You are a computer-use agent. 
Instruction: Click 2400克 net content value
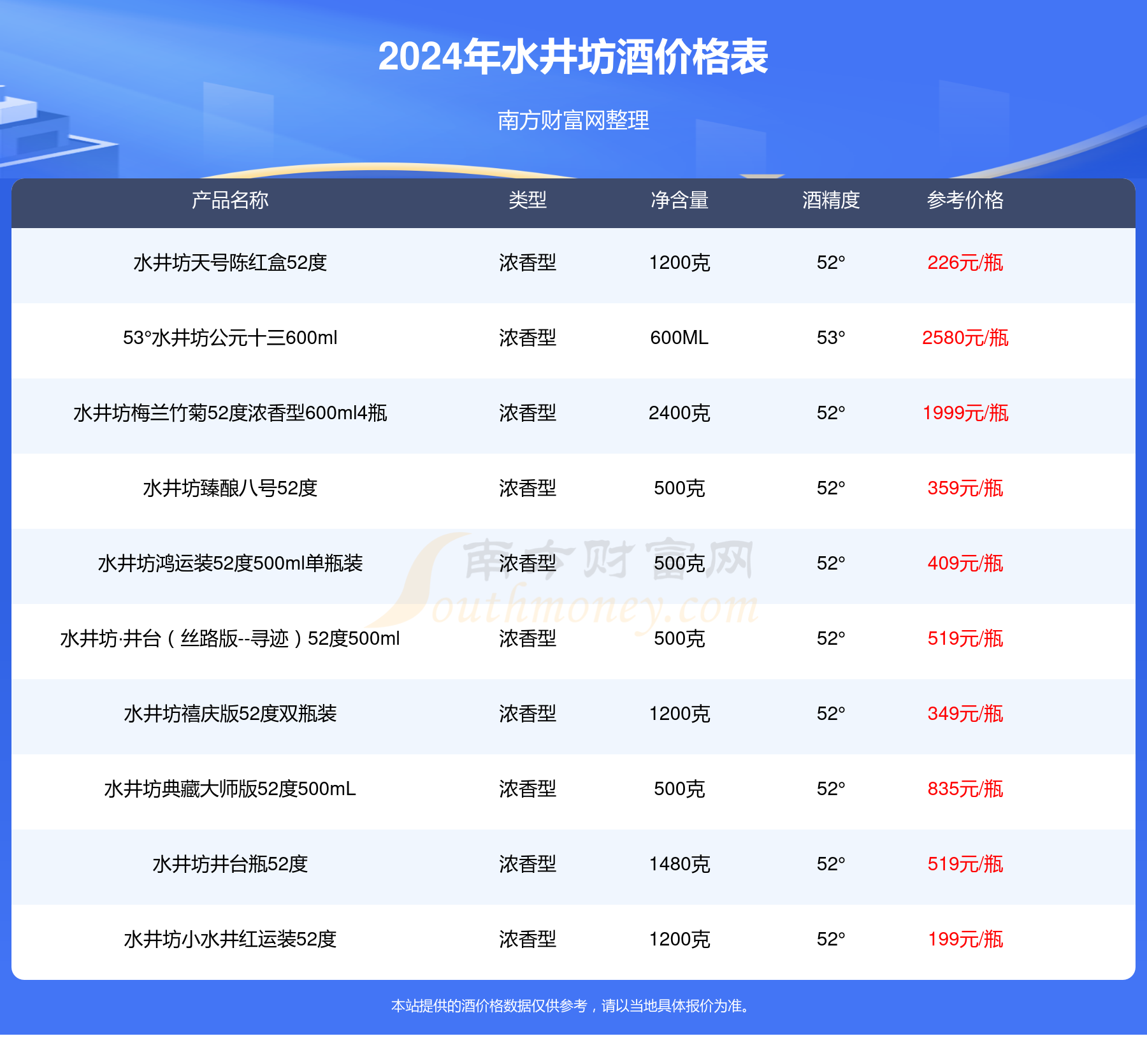coord(679,413)
